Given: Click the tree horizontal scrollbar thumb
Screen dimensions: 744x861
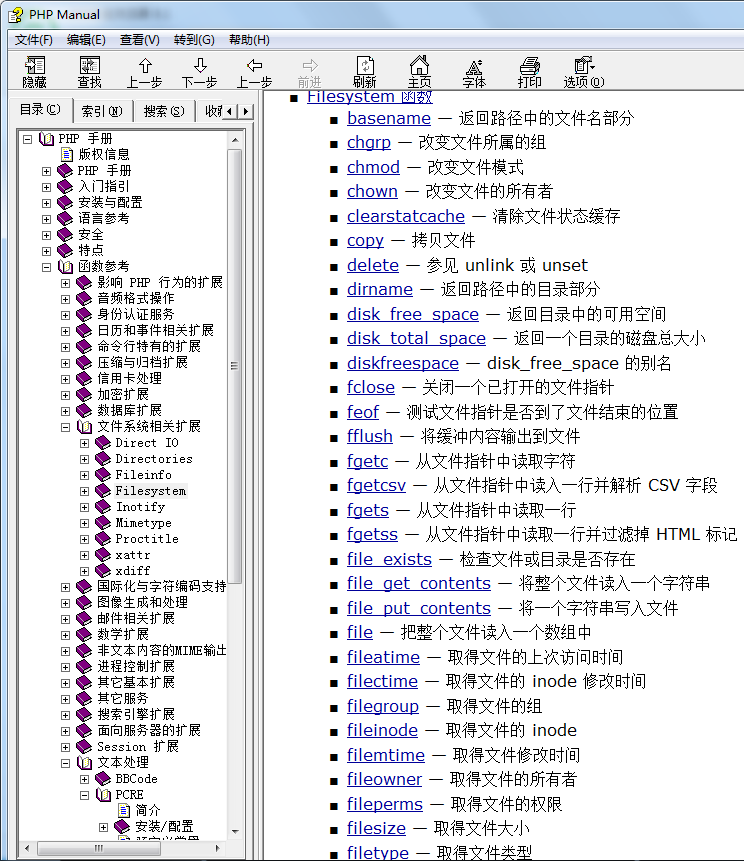Looking at the screenshot, I should (99, 848).
